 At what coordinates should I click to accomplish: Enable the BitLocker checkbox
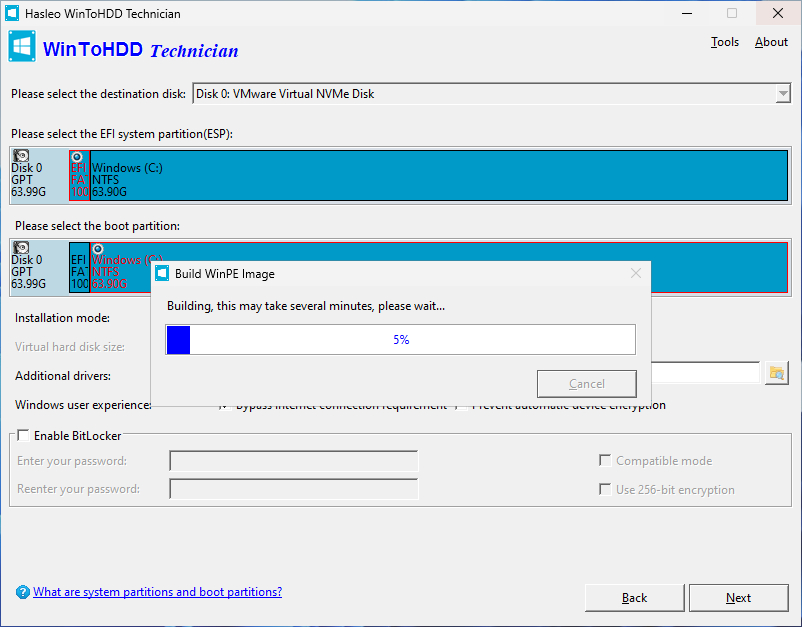[24, 436]
